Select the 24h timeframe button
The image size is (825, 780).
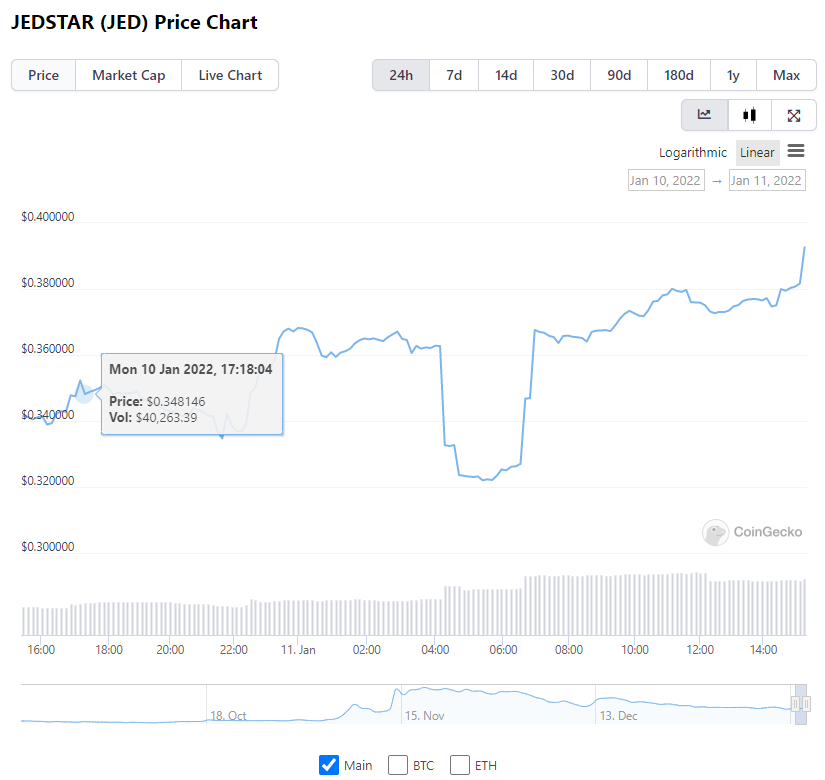point(400,75)
